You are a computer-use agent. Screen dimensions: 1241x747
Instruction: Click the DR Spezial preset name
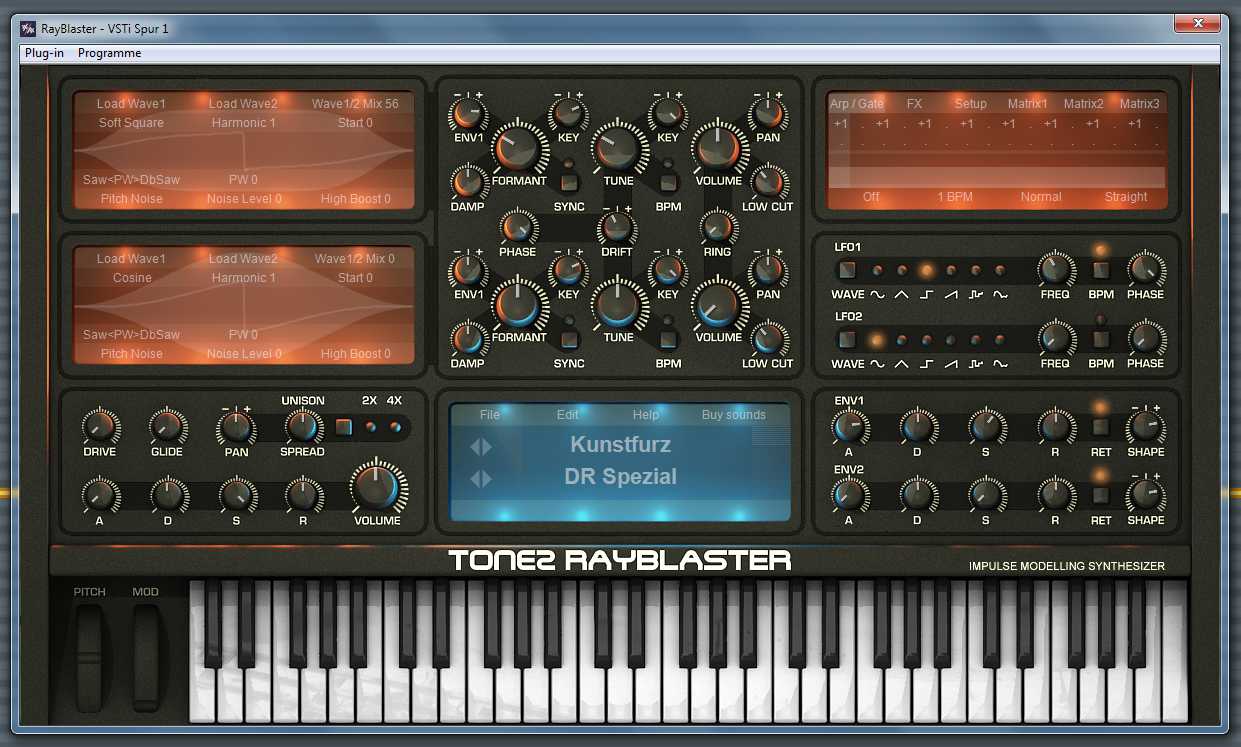(621, 477)
